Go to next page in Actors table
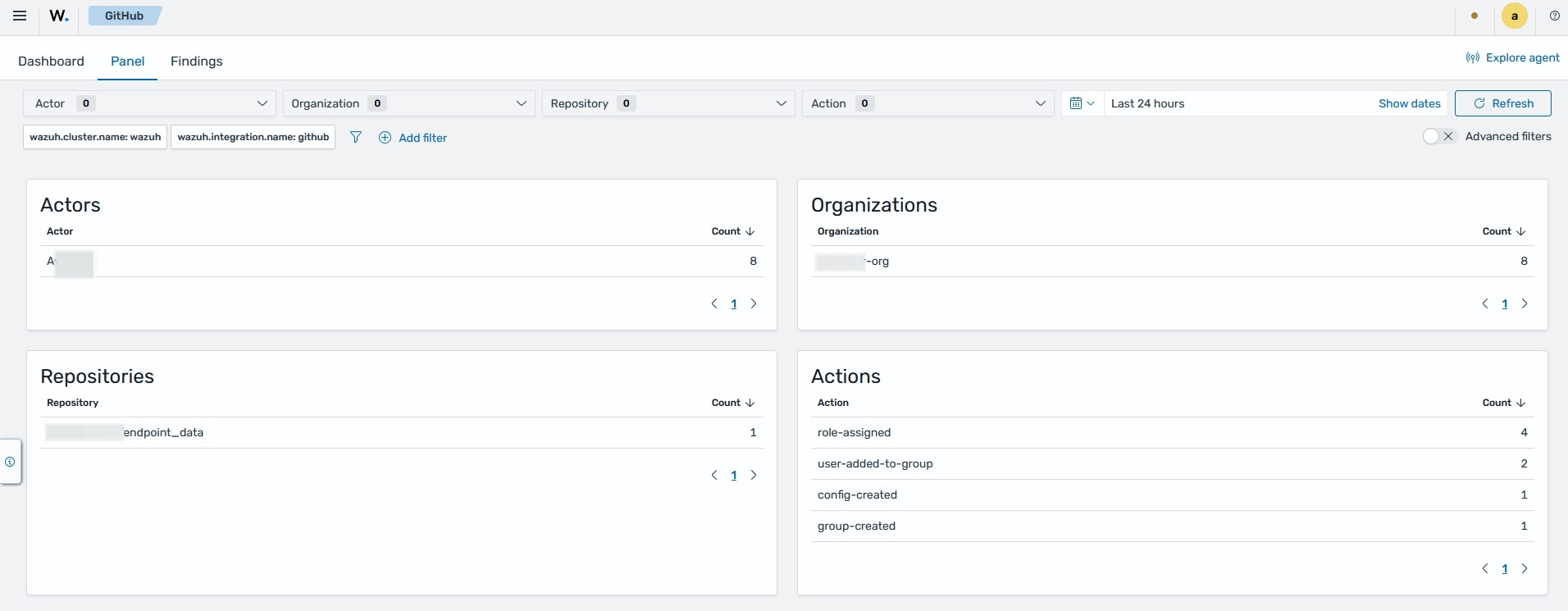1568x611 pixels. [x=754, y=303]
